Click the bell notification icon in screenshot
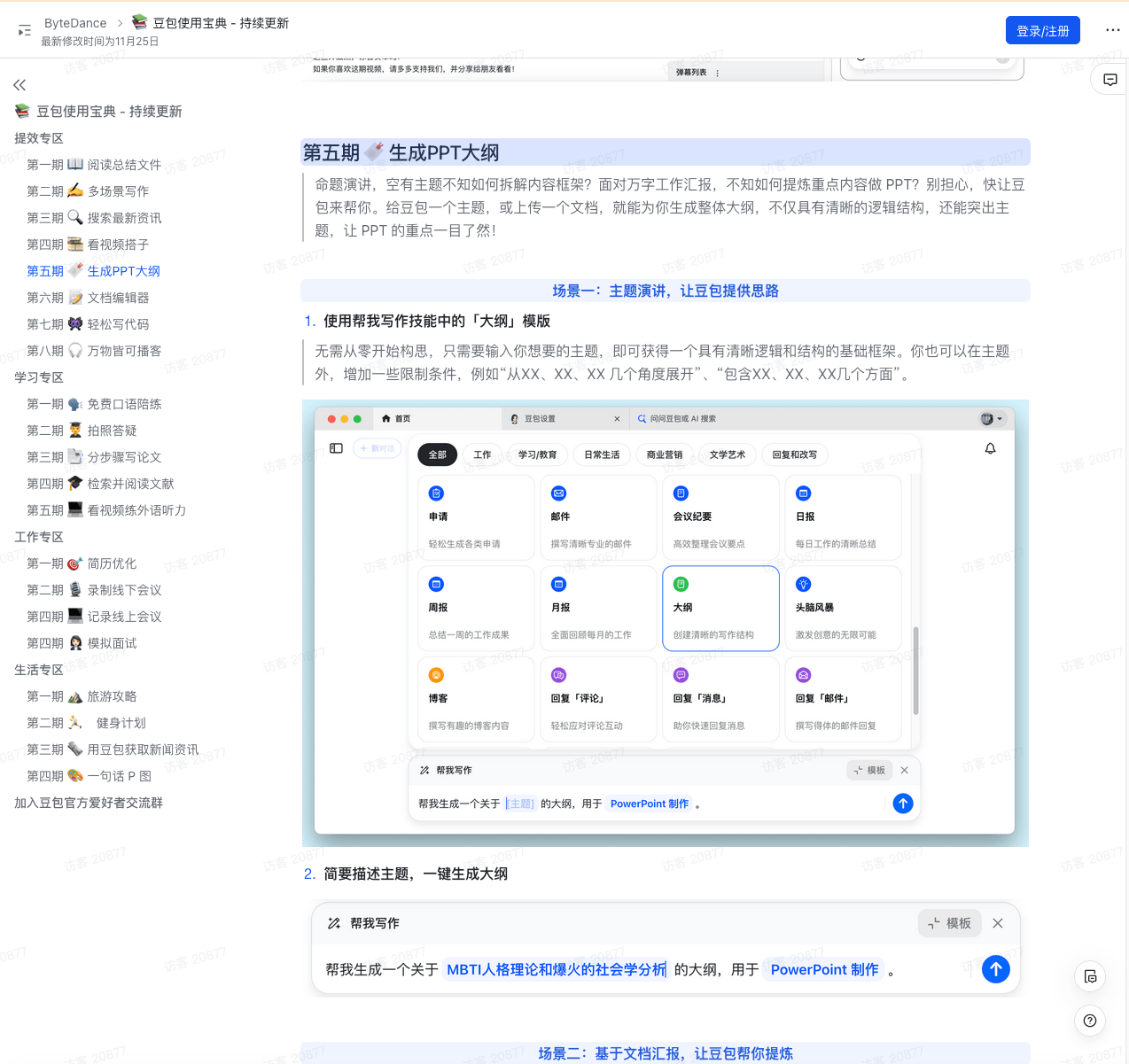This screenshot has height=1064, width=1129. click(991, 448)
